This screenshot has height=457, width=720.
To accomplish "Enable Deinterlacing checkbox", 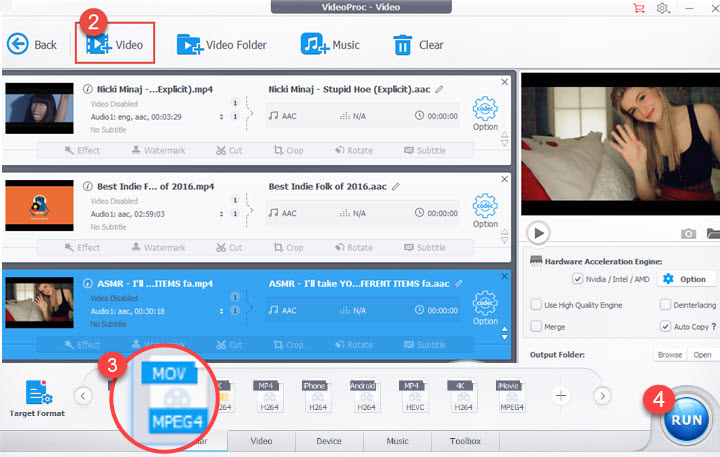I will tap(665, 305).
